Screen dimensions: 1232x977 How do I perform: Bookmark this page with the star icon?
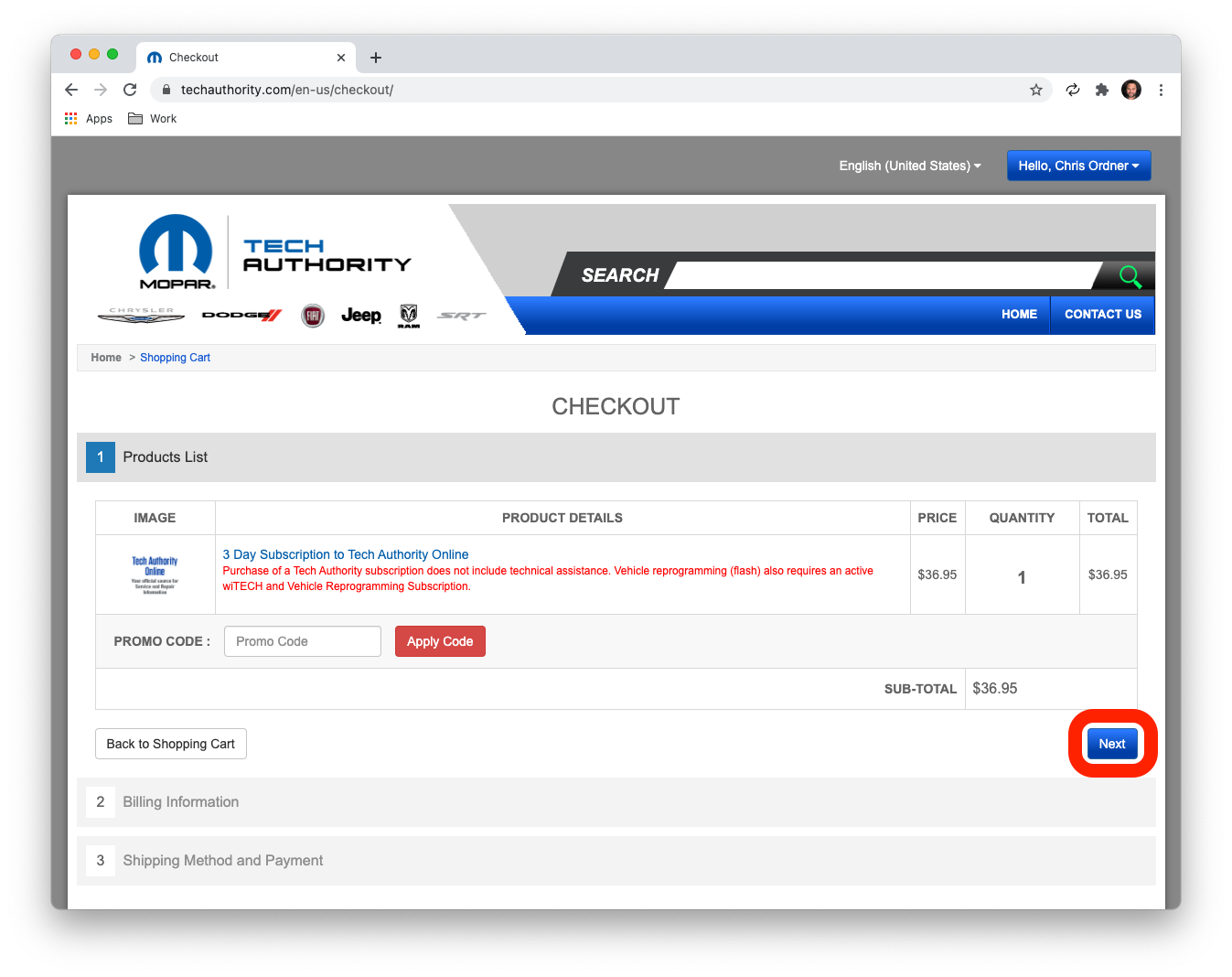[1036, 90]
